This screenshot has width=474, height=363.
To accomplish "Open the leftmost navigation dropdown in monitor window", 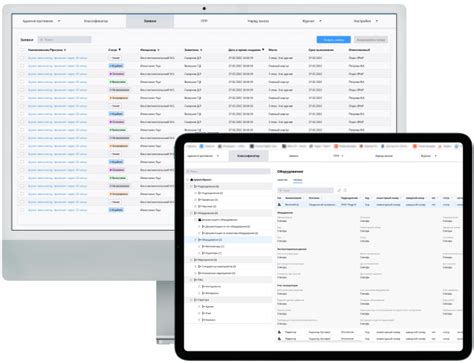I will [x=41, y=21].
